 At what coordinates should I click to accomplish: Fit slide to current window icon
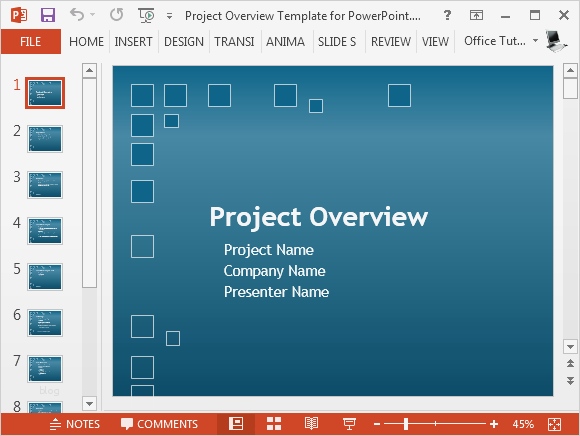point(554,424)
